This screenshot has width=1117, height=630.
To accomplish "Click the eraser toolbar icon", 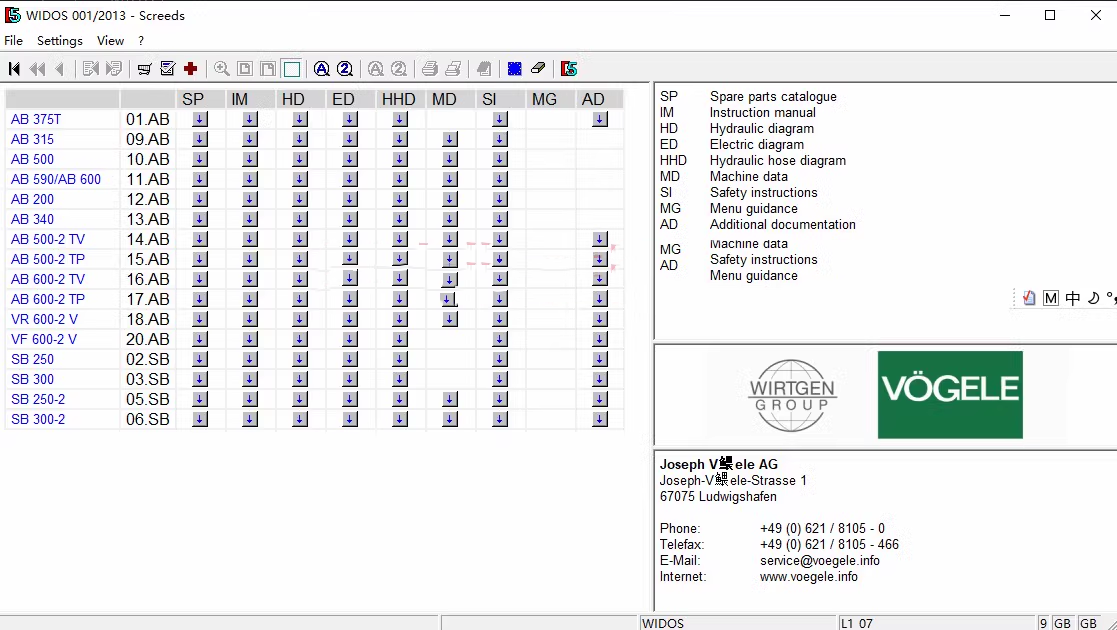I will (538, 68).
